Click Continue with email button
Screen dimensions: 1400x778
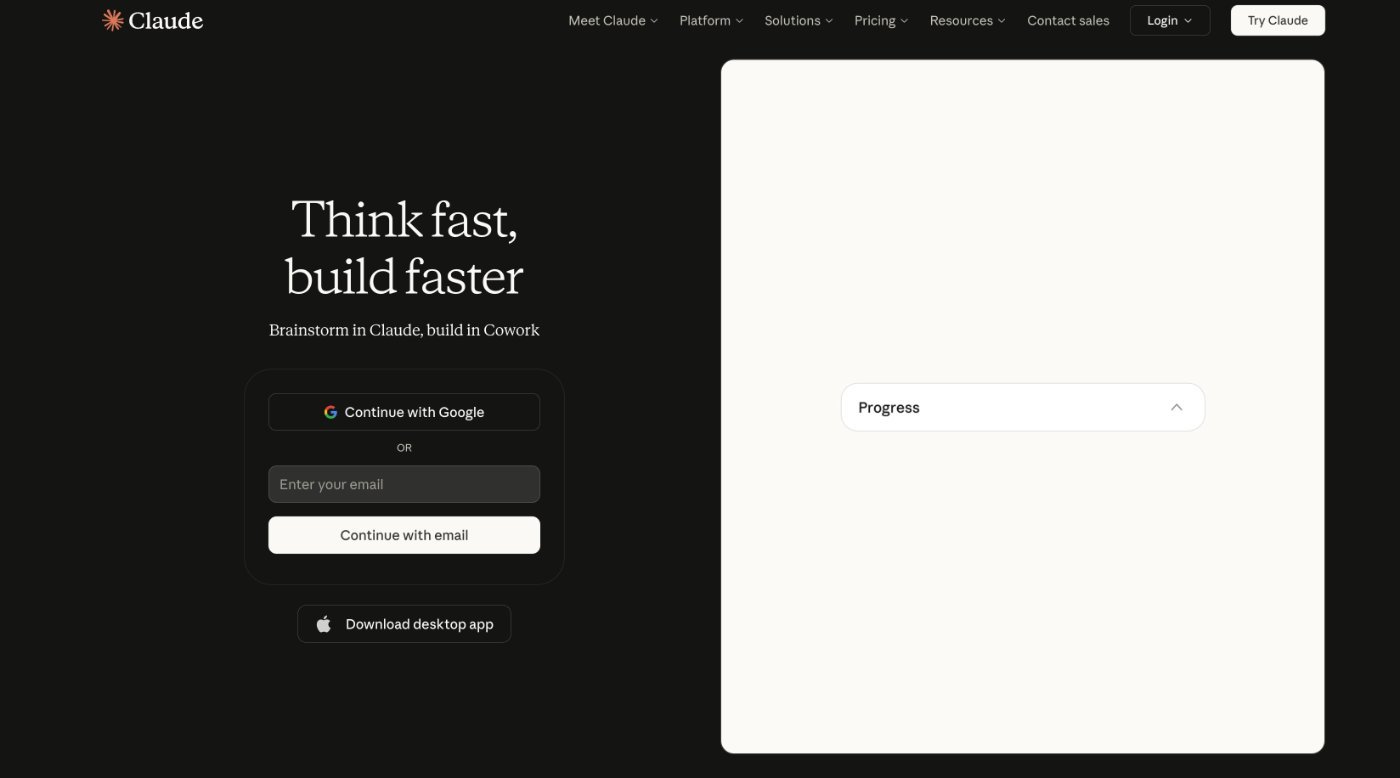tap(404, 535)
